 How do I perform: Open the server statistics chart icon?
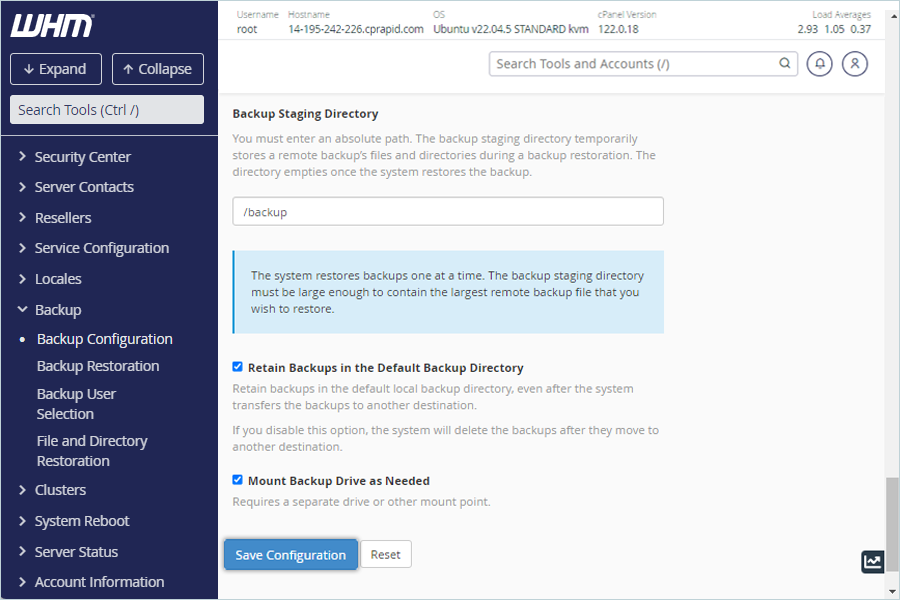(x=872, y=562)
